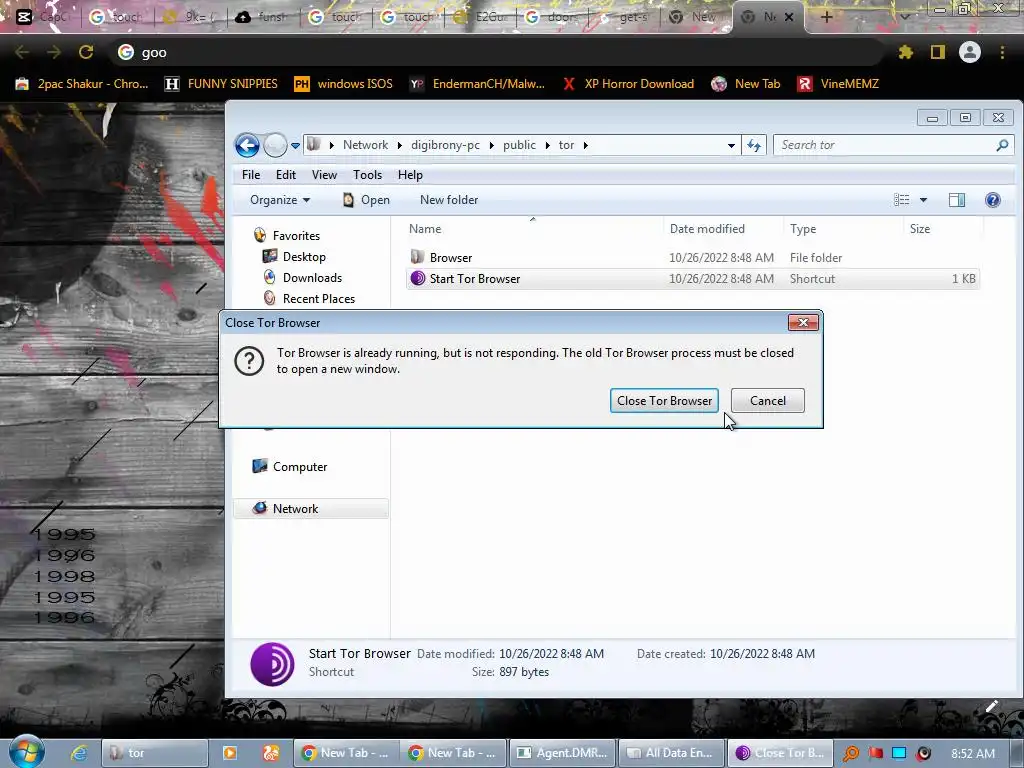
Task: Click Close Tor Browser button in dialog
Action: click(x=664, y=400)
